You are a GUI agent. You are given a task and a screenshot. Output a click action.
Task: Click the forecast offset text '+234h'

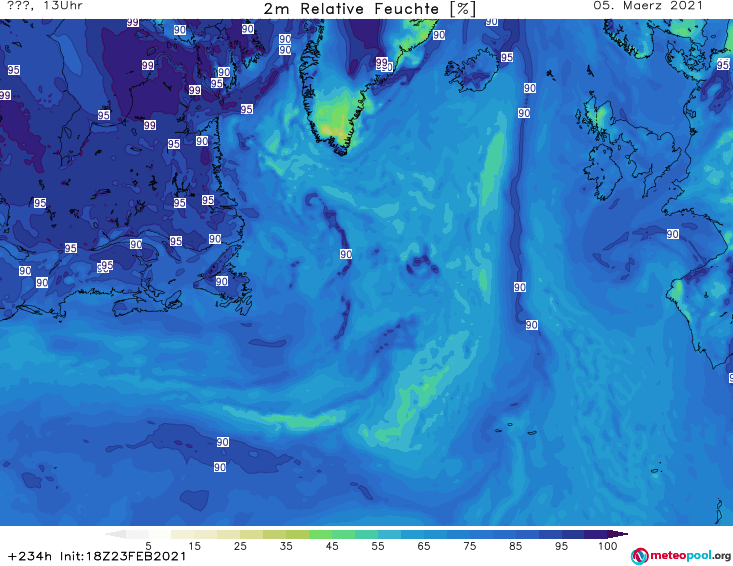[30, 556]
